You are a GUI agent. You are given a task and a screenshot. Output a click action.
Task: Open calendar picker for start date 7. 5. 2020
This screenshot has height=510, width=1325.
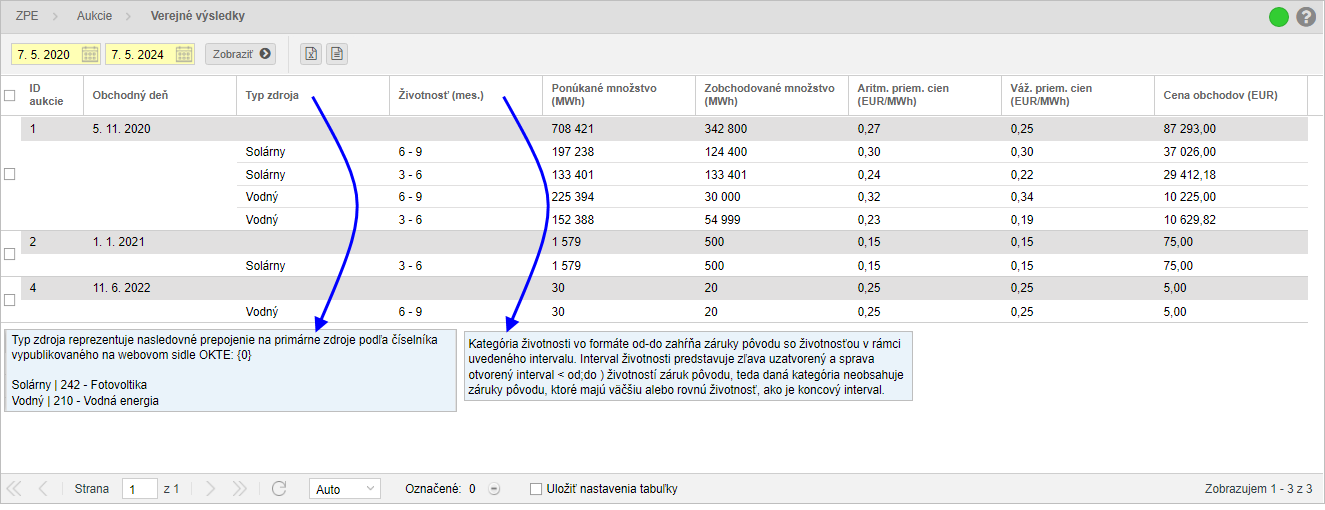pos(90,54)
